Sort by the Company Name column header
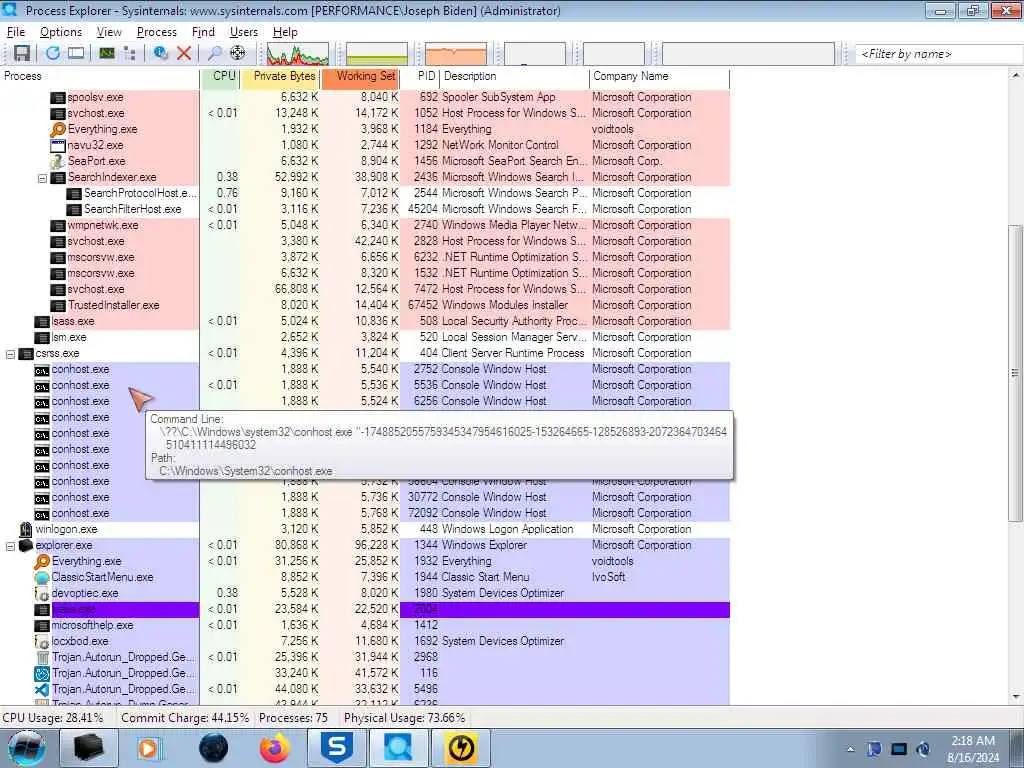The width and height of the screenshot is (1024, 768). coord(660,76)
